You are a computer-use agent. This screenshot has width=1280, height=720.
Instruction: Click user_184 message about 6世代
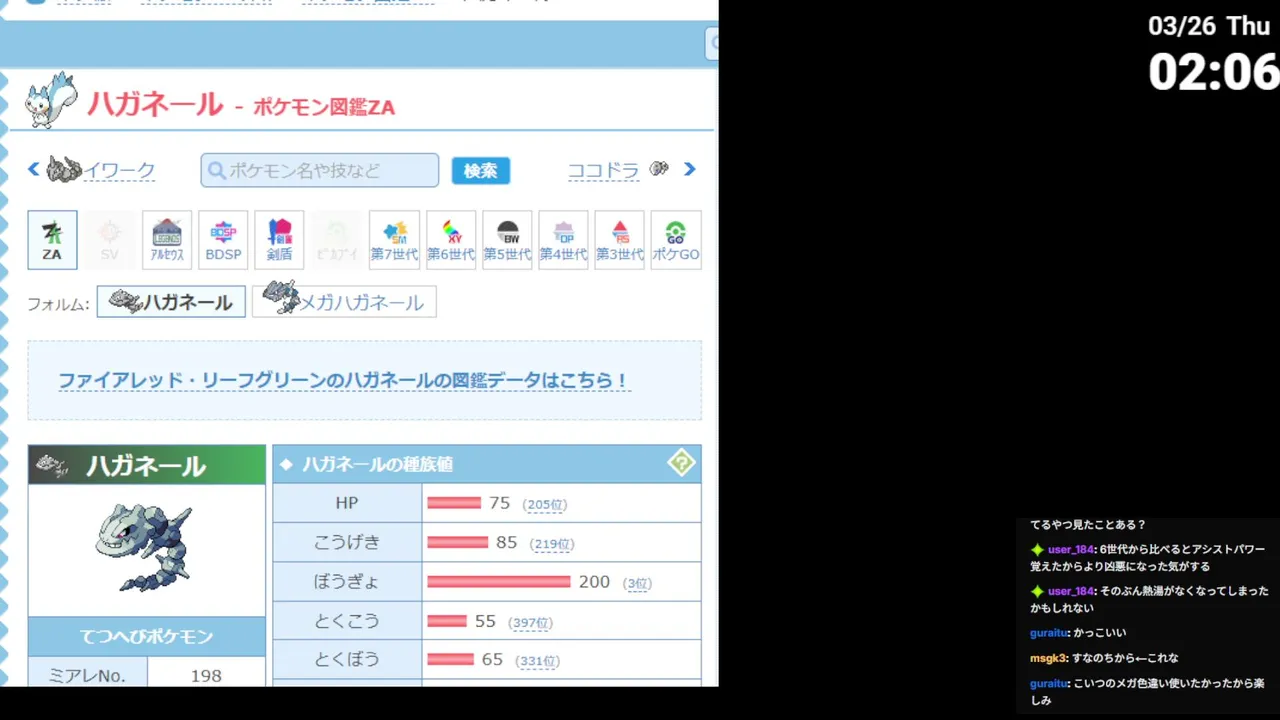(x=1148, y=557)
